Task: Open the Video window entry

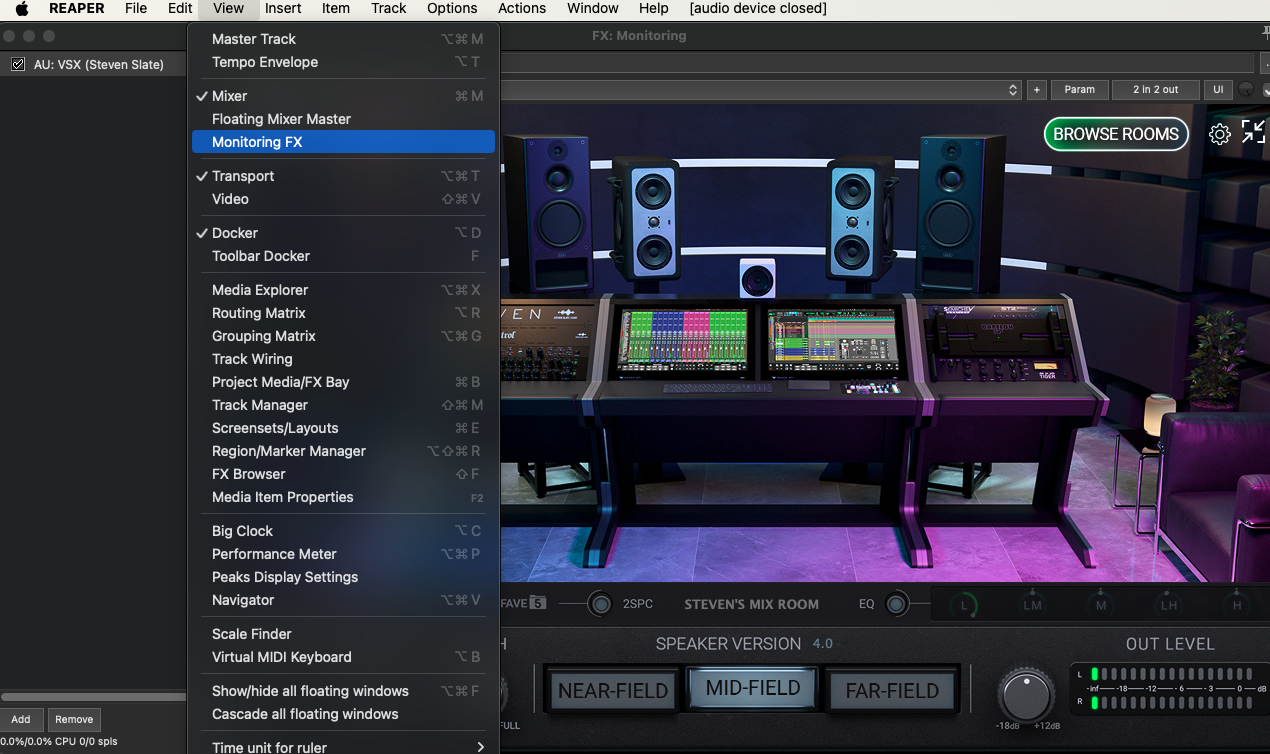Action: tap(343, 199)
